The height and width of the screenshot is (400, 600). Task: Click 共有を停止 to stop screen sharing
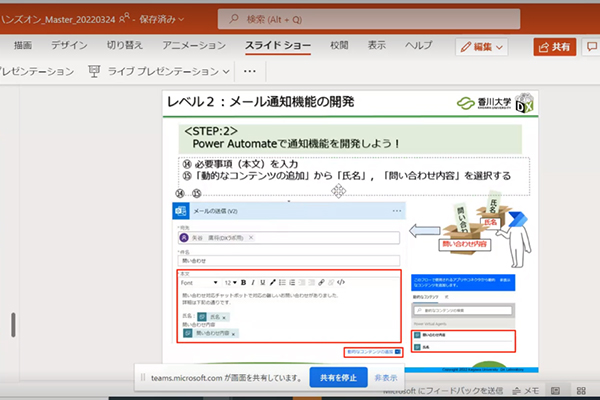(x=338, y=378)
